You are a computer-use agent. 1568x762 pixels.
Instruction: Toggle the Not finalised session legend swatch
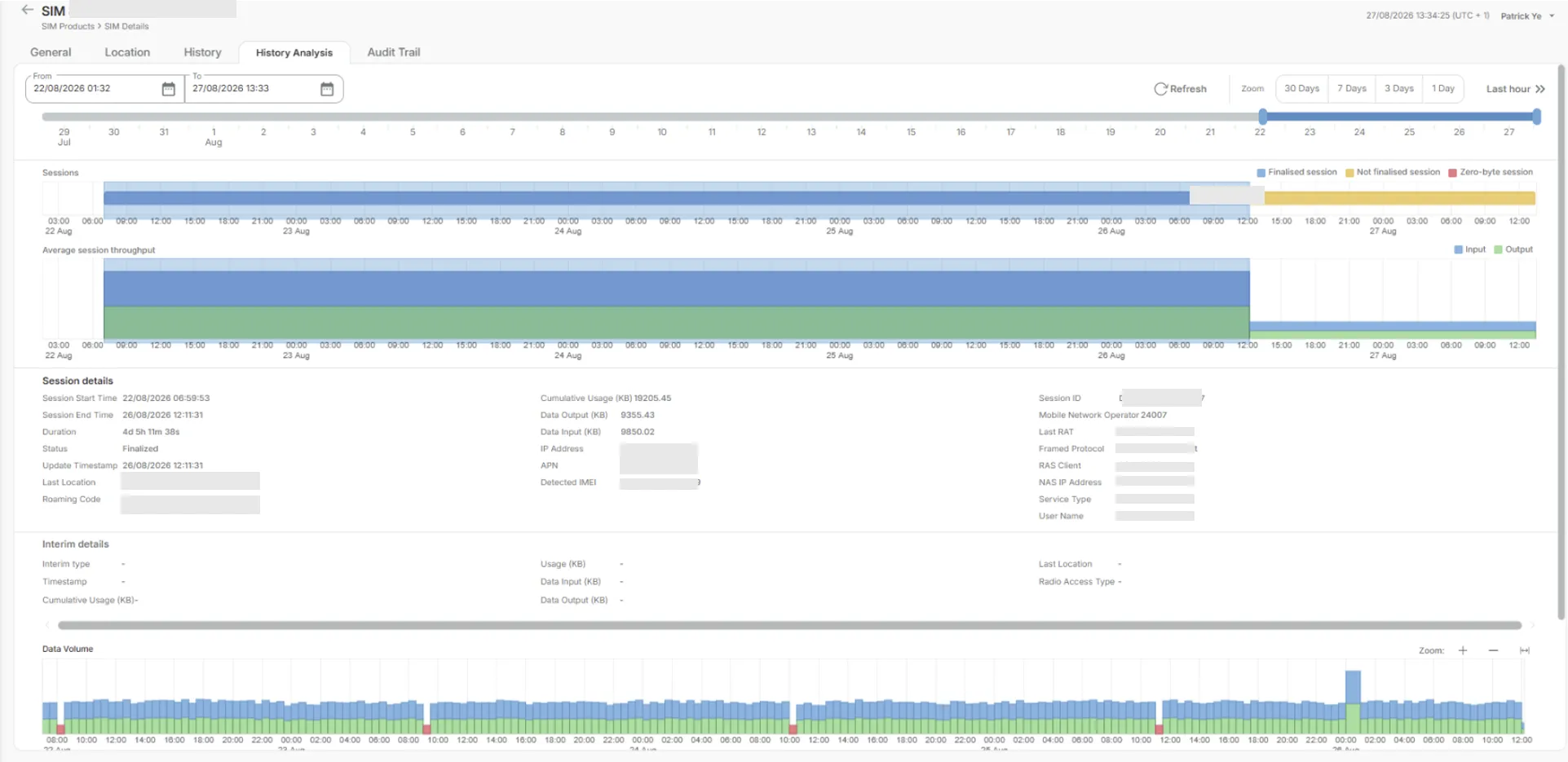point(1349,173)
